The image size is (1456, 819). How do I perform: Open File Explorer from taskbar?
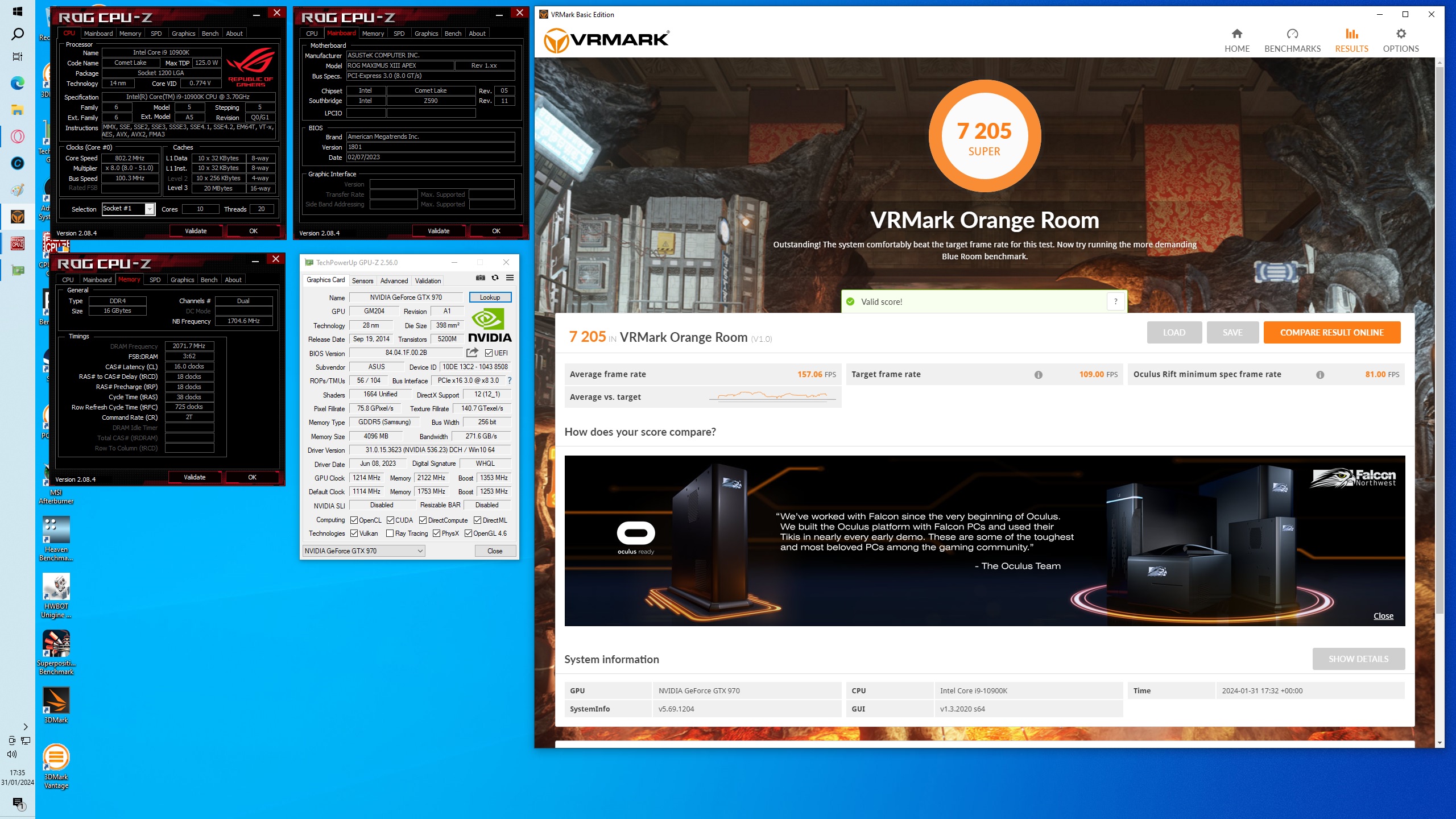pos(18,110)
